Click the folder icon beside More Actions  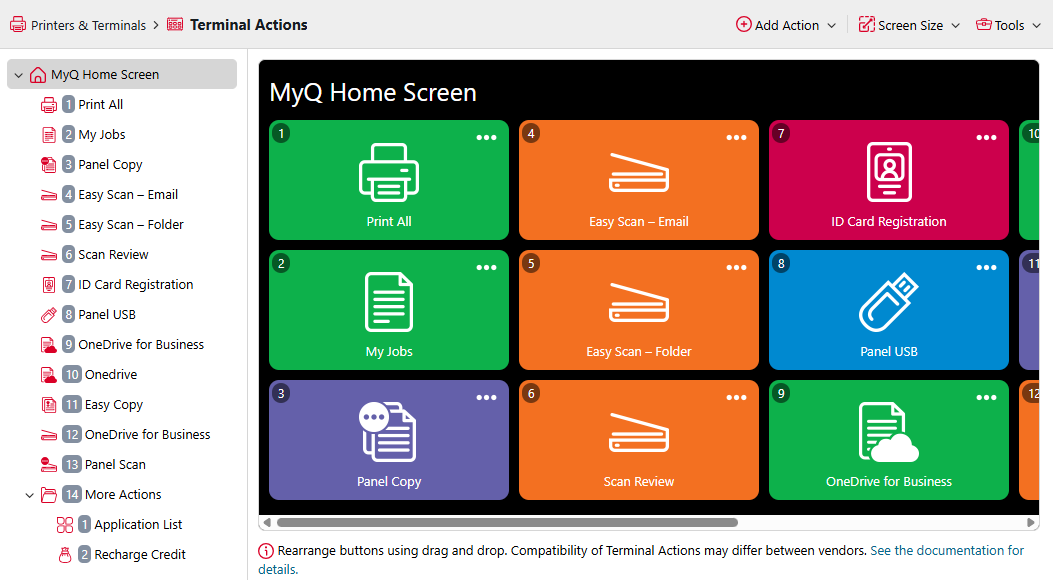point(49,495)
